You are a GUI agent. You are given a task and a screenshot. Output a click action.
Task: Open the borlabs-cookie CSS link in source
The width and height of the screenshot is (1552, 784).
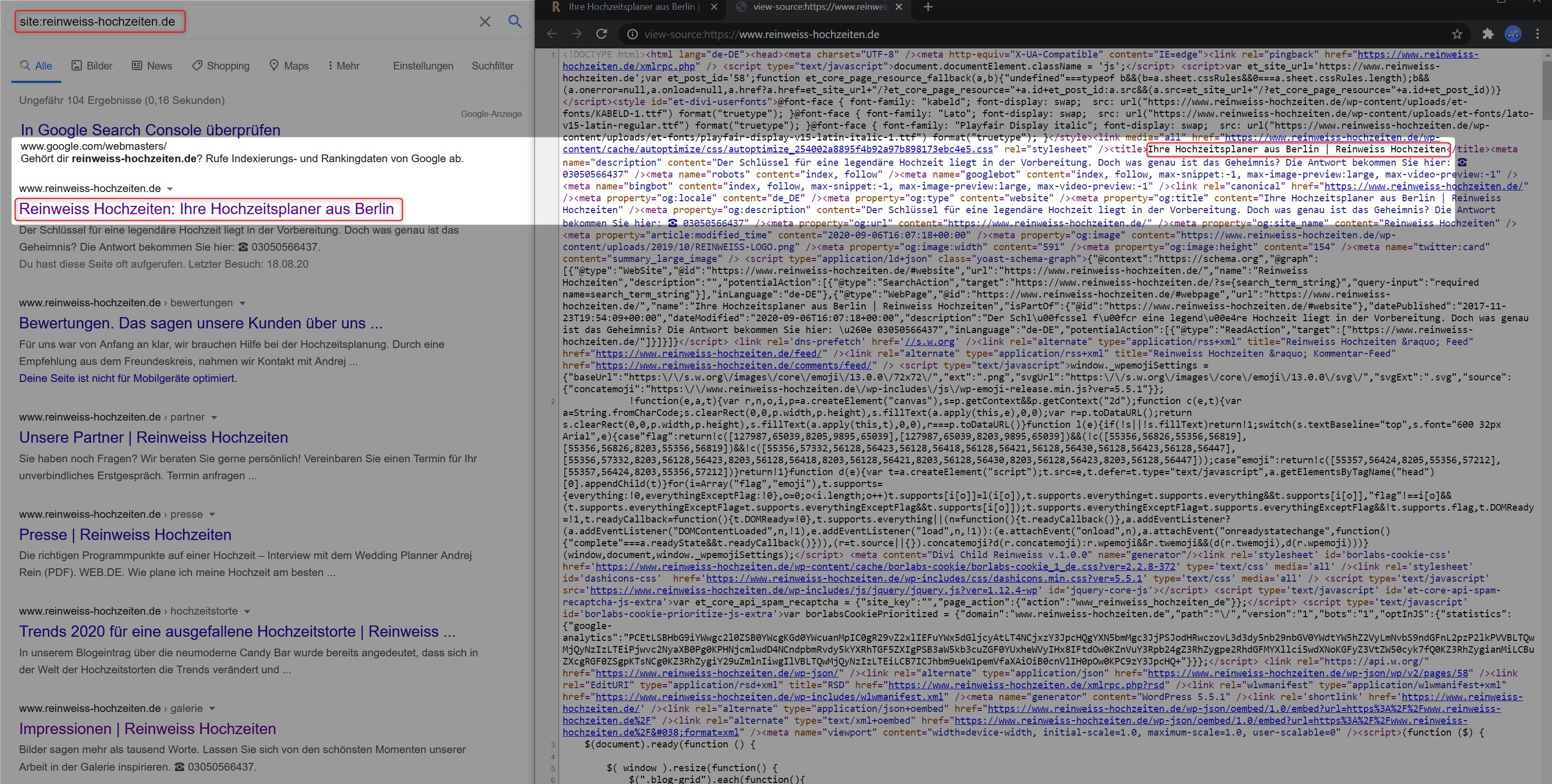pos(886,567)
